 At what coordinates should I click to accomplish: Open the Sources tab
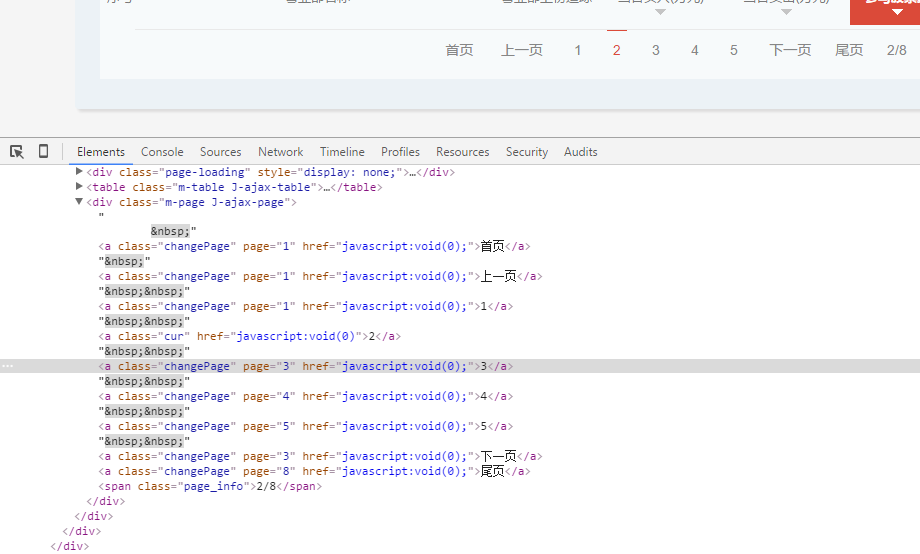coord(221,152)
